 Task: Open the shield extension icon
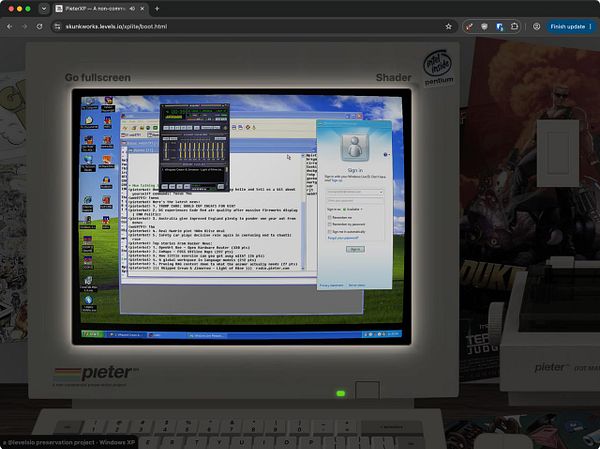tap(484, 26)
